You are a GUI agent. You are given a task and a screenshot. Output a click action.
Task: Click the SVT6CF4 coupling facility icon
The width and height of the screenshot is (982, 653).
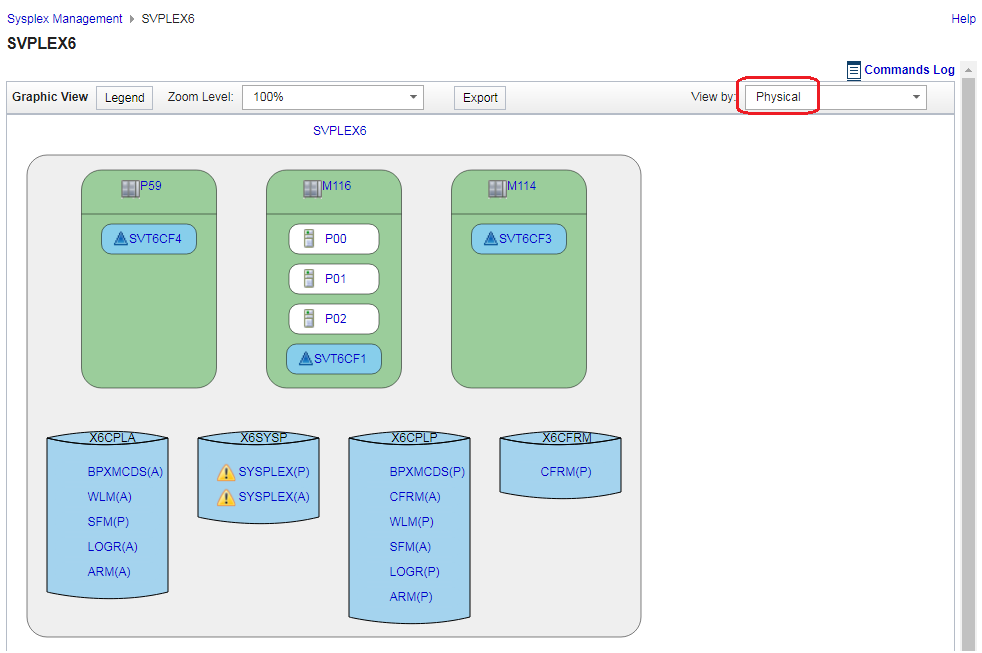point(121,239)
